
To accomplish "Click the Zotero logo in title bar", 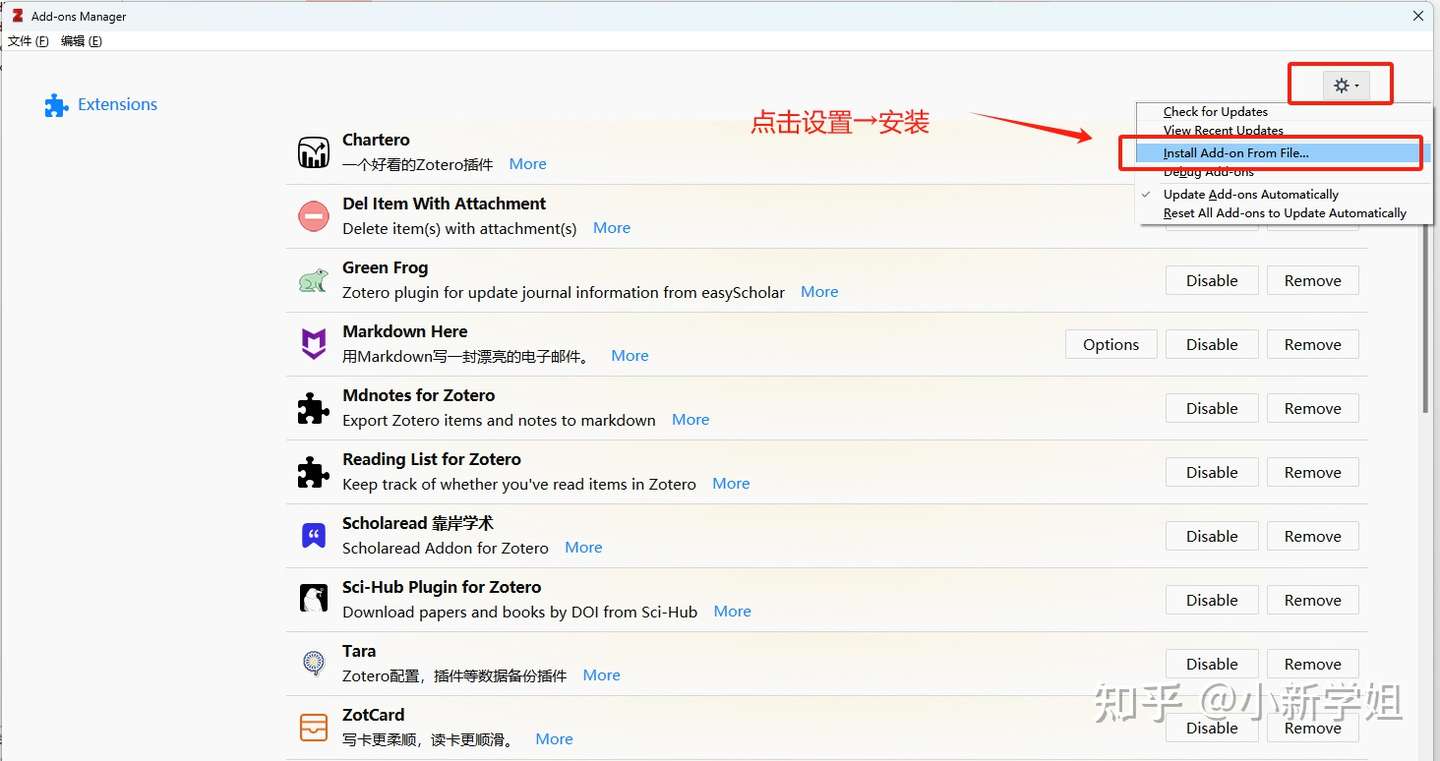I will [17, 16].
